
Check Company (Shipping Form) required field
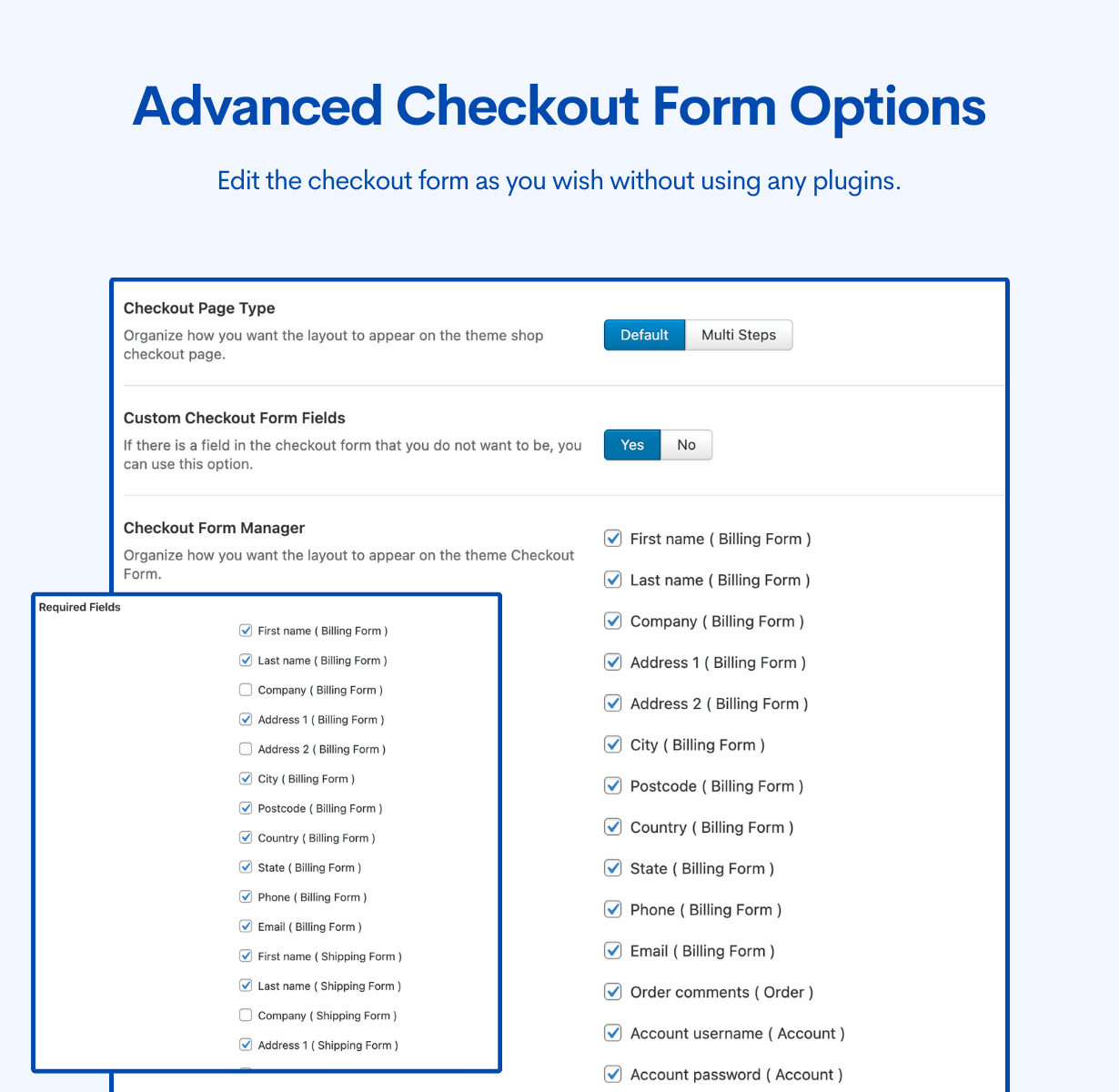pos(246,1016)
